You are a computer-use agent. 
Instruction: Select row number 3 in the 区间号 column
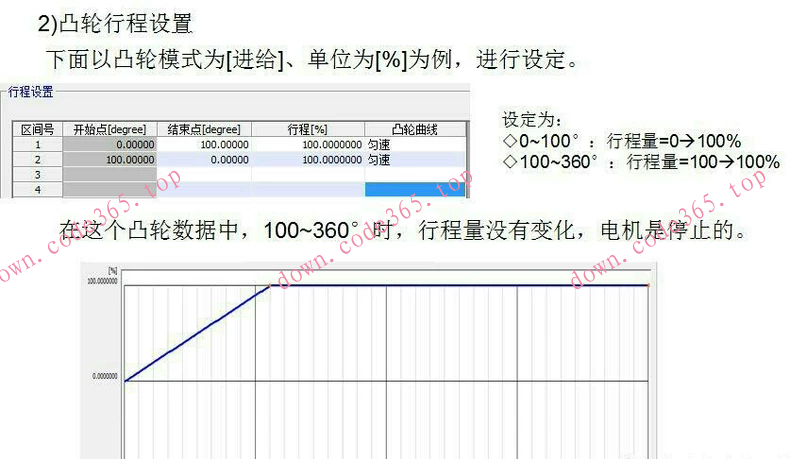point(37,175)
